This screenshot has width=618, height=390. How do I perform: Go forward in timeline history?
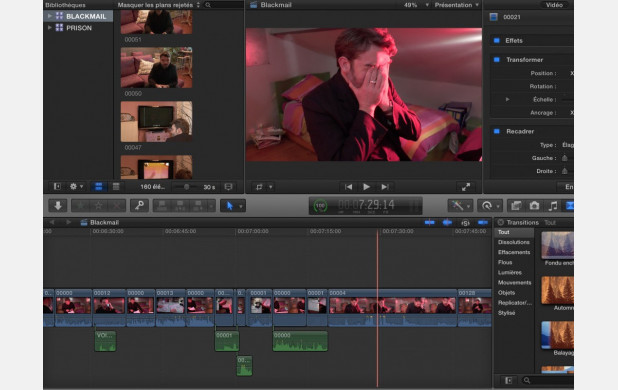coord(69,223)
